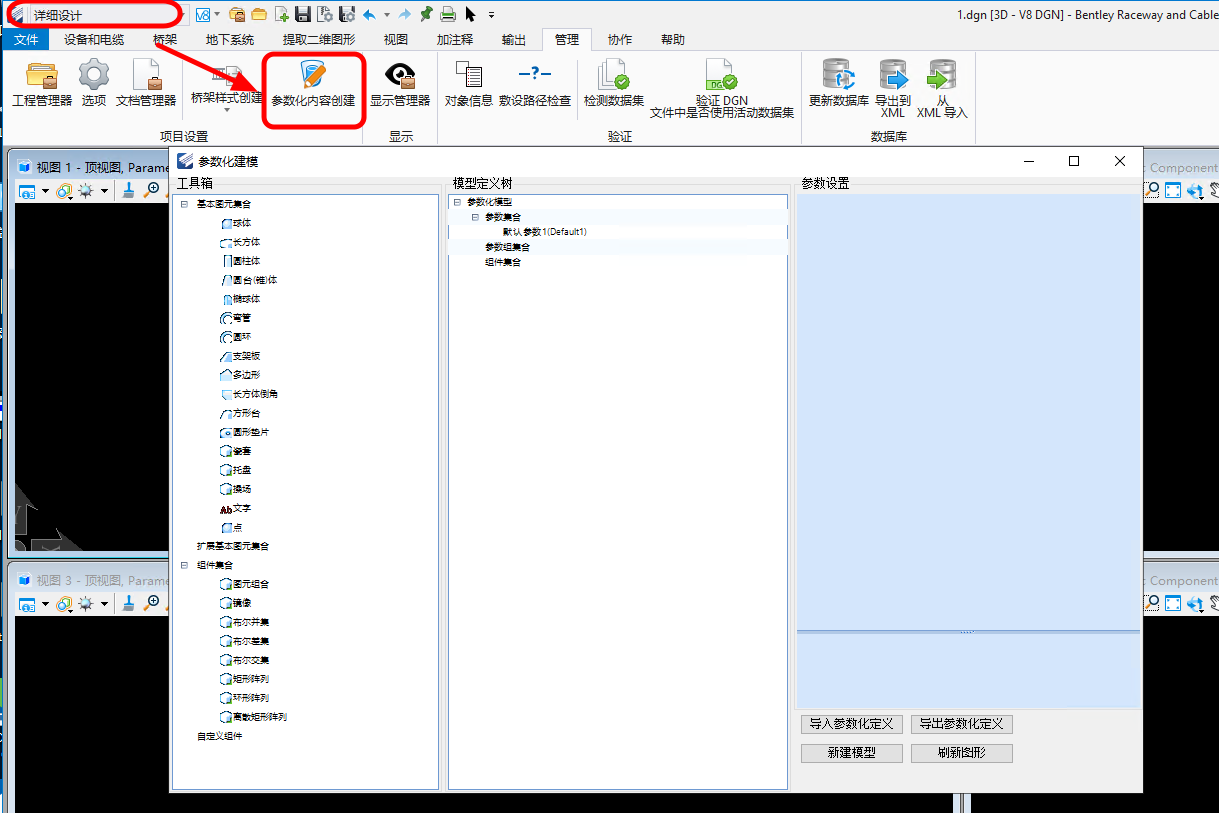Switch to 提取二维图形 ribbon tab
The height and width of the screenshot is (813, 1219).
319,40
